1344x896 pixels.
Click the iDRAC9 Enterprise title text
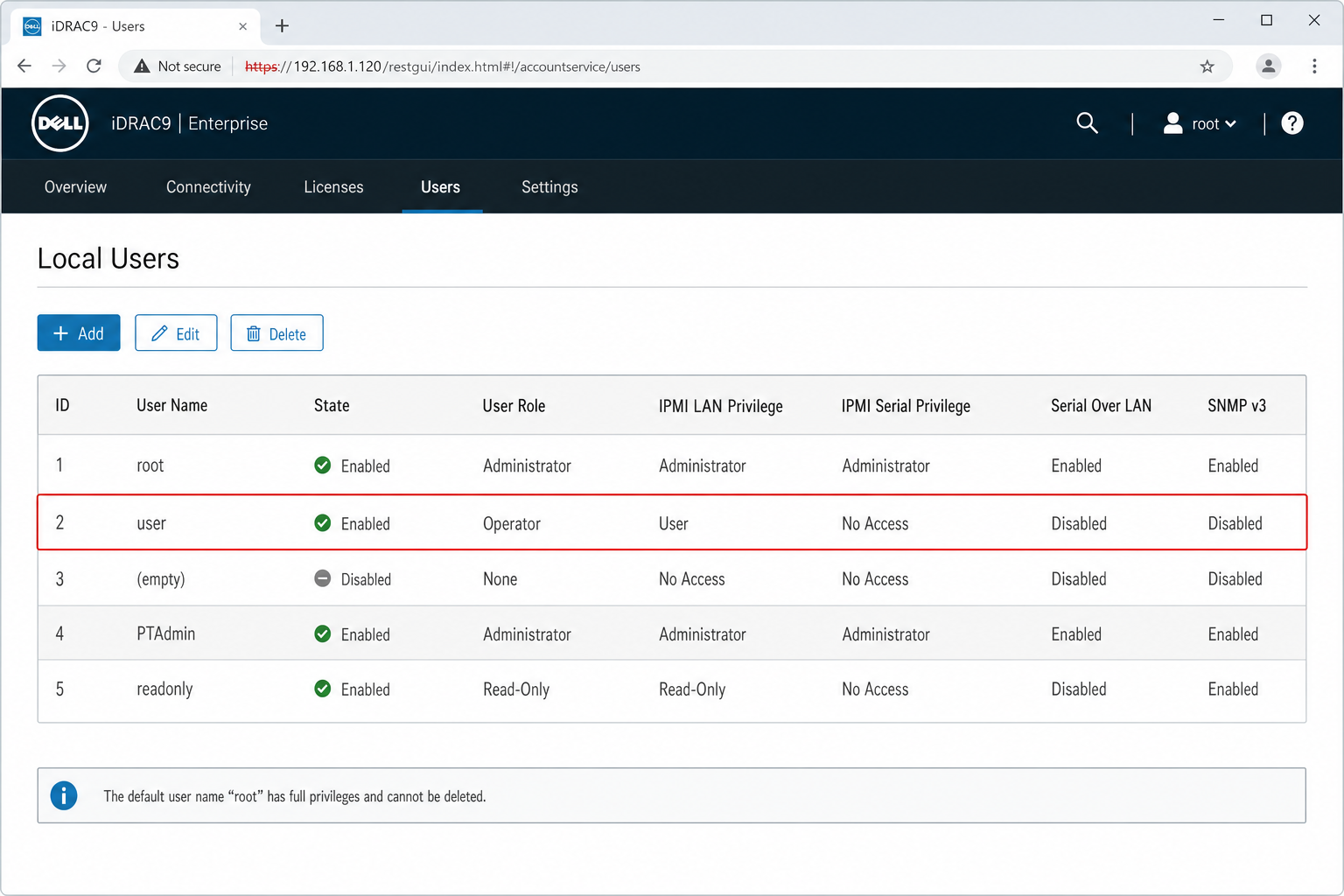pyautogui.click(x=189, y=123)
